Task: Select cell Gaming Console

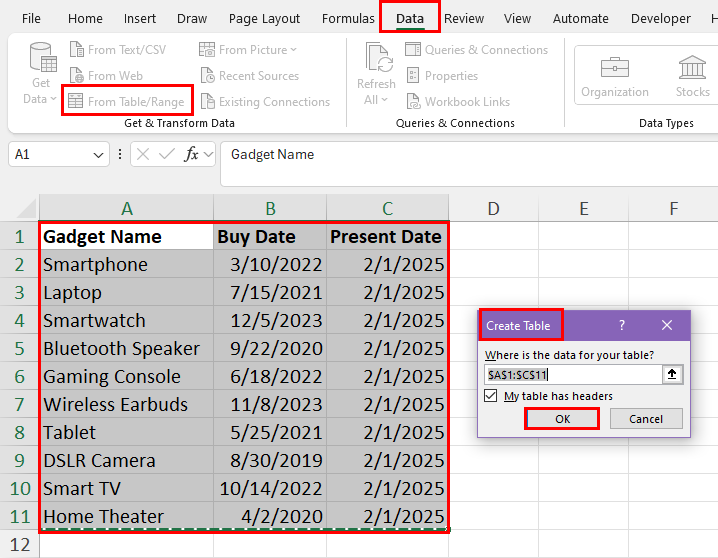Action: (126, 376)
